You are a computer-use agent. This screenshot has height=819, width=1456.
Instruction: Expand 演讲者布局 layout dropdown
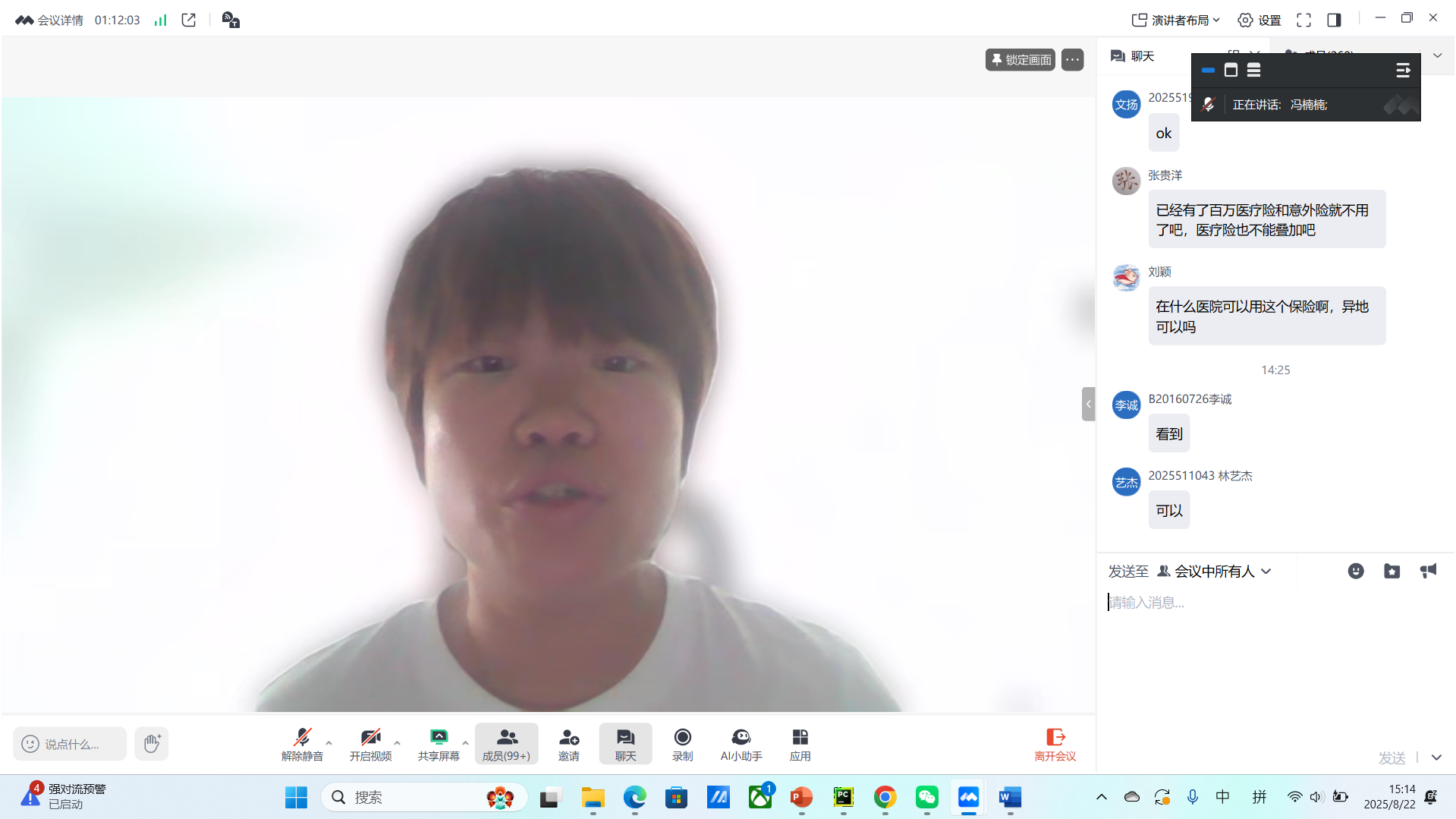coord(1175,20)
